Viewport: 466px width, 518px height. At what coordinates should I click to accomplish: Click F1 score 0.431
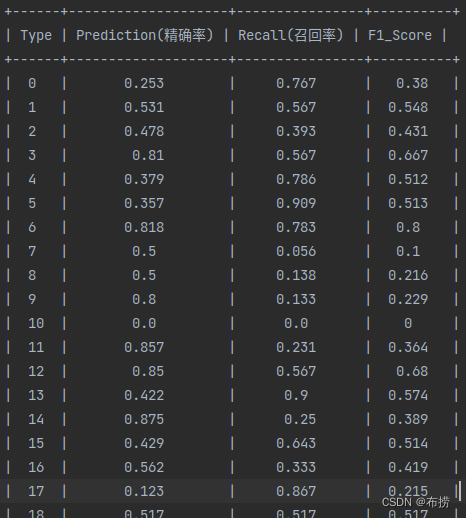point(408,131)
